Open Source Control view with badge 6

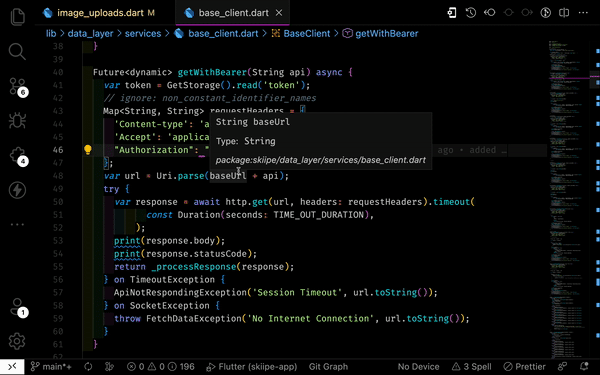pos(18,86)
